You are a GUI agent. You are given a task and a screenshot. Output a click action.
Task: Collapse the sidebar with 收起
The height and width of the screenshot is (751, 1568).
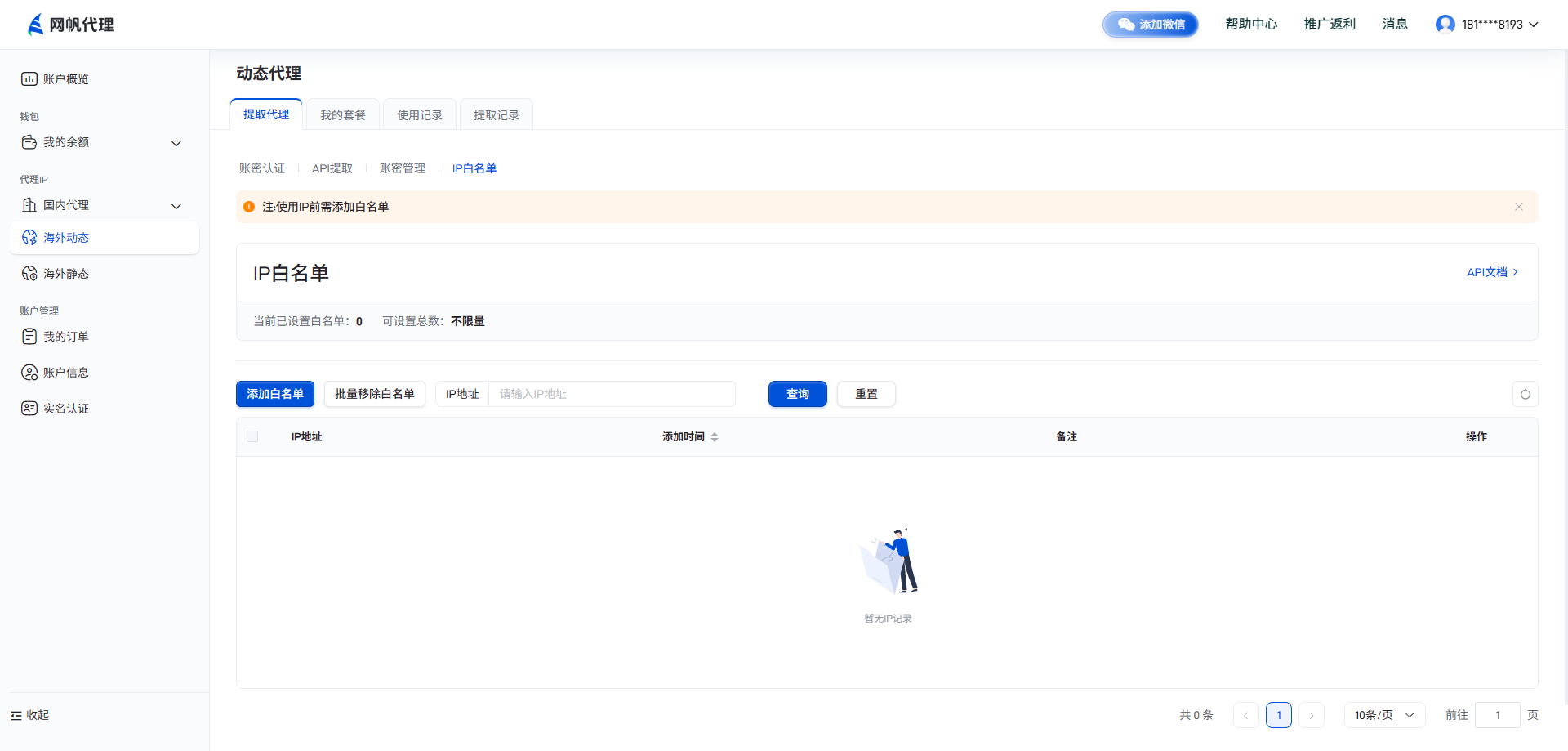point(30,715)
